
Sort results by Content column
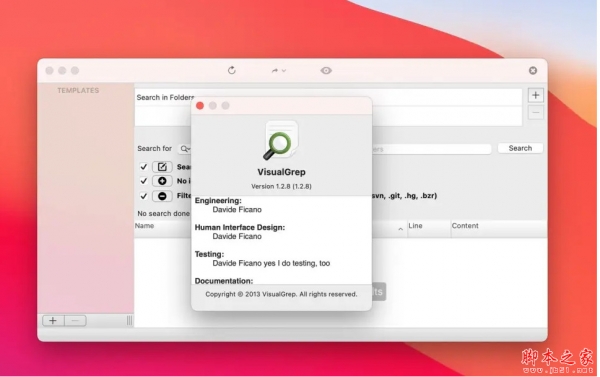(x=465, y=226)
